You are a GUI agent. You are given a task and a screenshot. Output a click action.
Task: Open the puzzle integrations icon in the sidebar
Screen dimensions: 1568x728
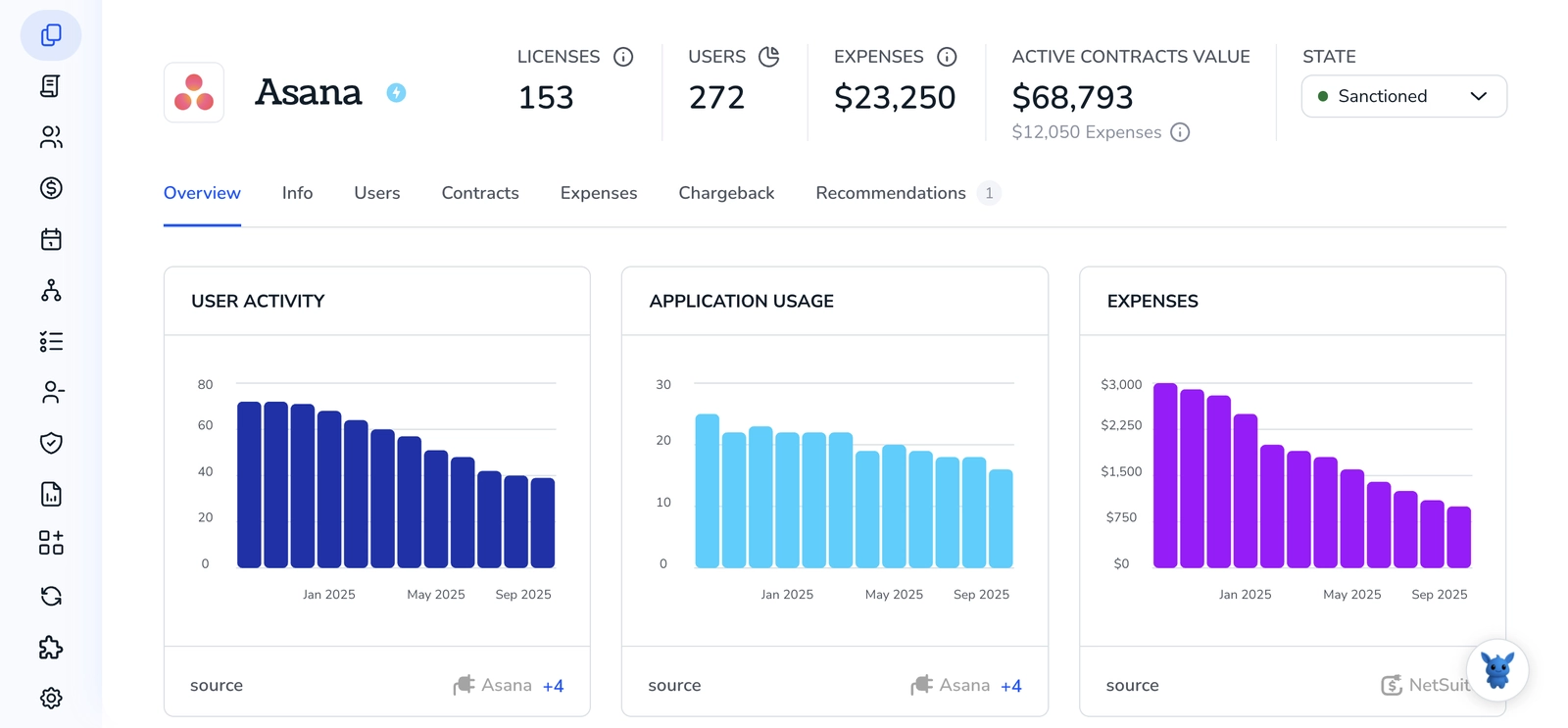51,648
